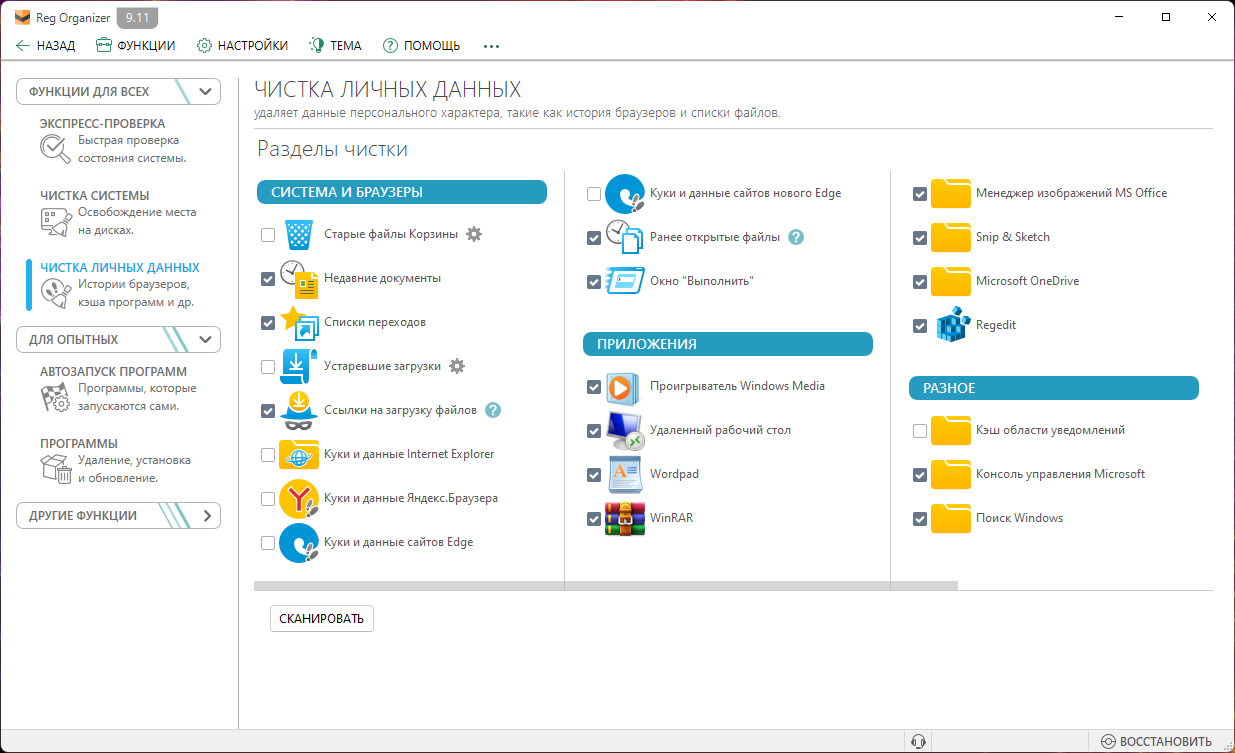Click the Приложения section header
Viewport: 1235px width, 753px height.
(728, 344)
